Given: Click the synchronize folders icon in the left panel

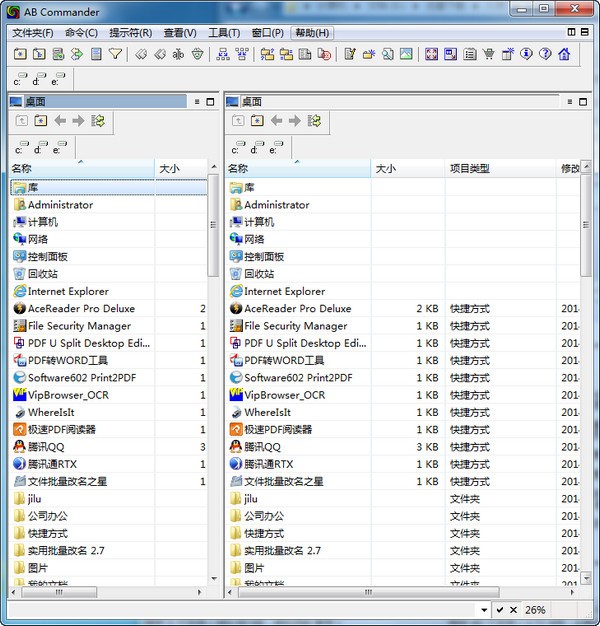Looking at the screenshot, I should tap(98, 120).
